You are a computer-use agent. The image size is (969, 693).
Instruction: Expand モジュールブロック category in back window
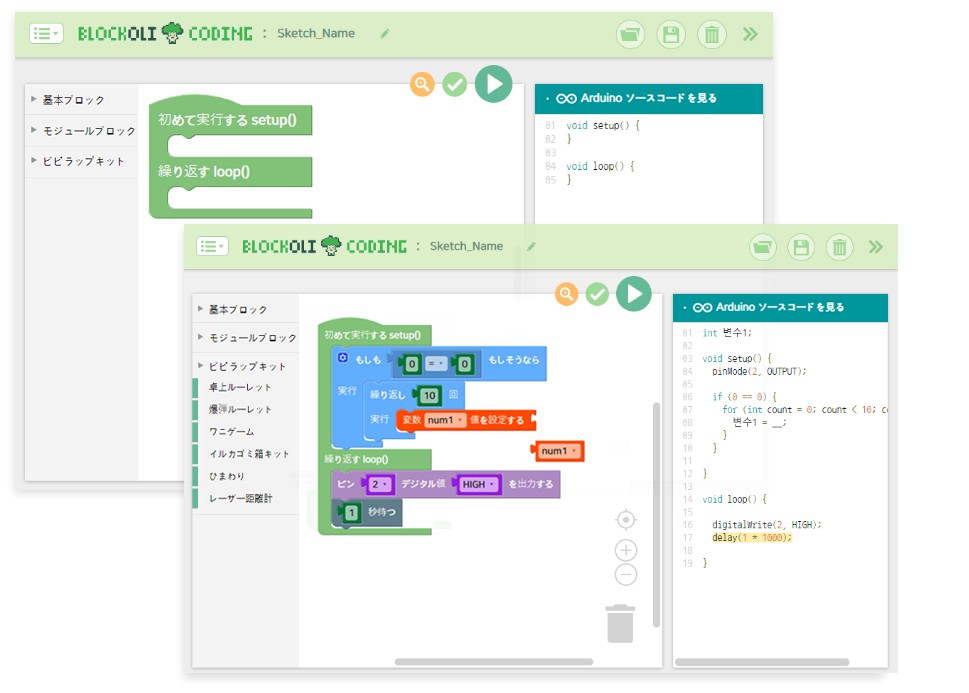point(82,130)
